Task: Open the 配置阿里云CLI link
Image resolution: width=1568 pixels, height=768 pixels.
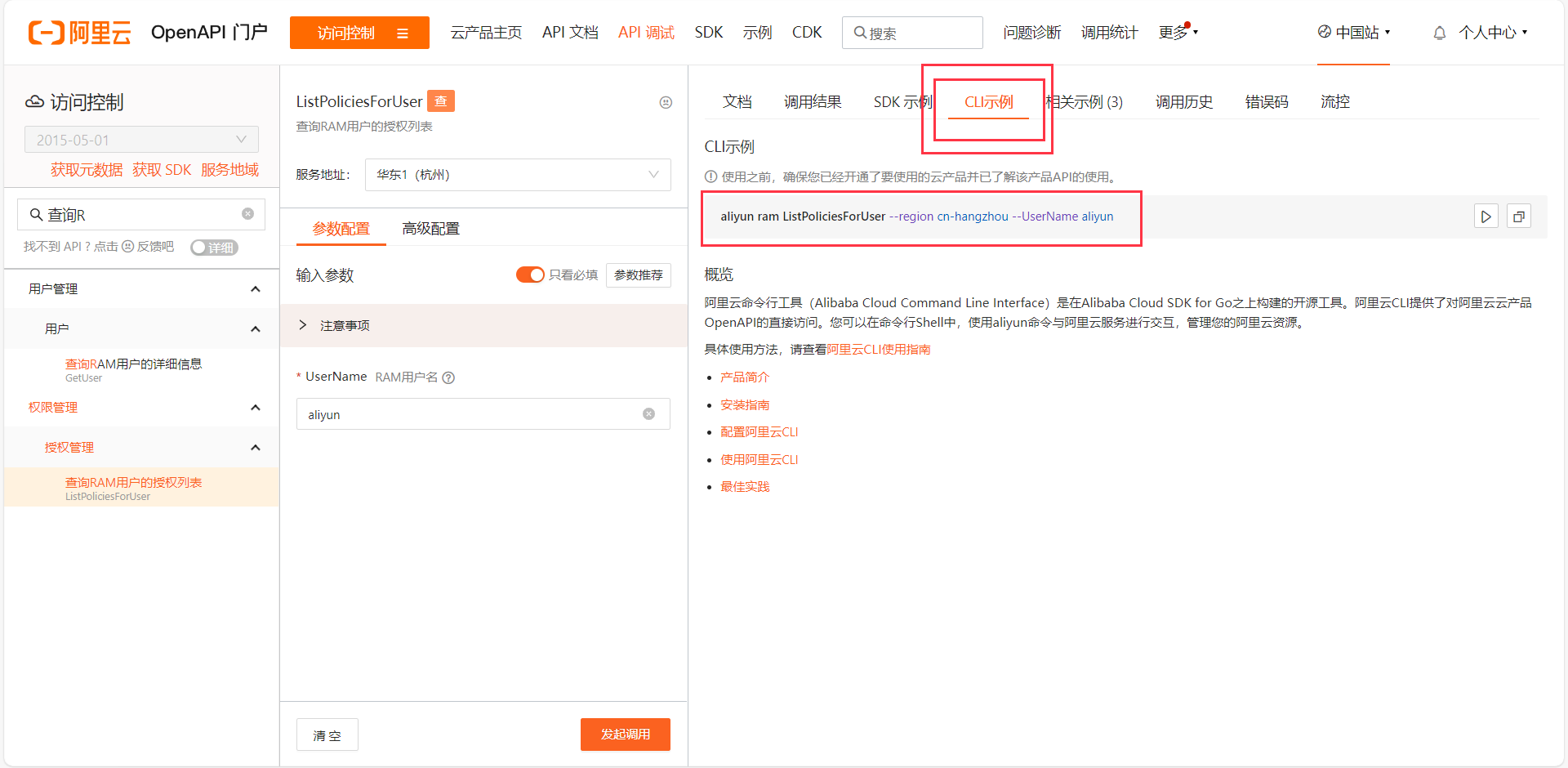Action: tap(759, 432)
